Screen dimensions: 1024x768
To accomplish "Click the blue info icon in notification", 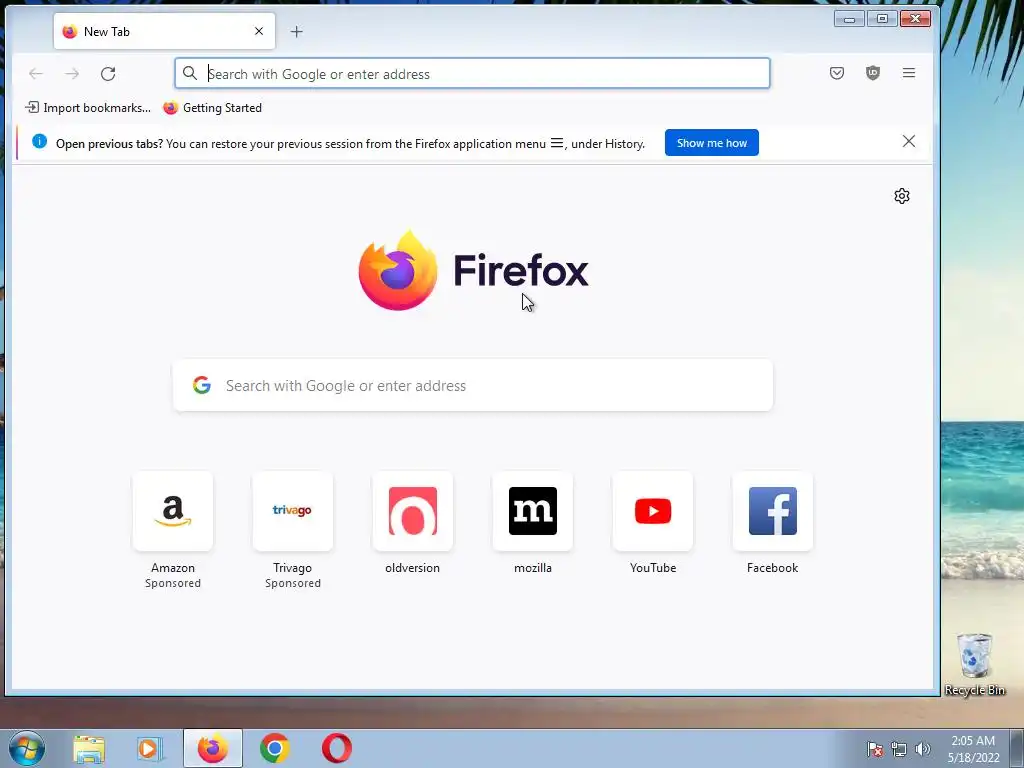I will [39, 142].
